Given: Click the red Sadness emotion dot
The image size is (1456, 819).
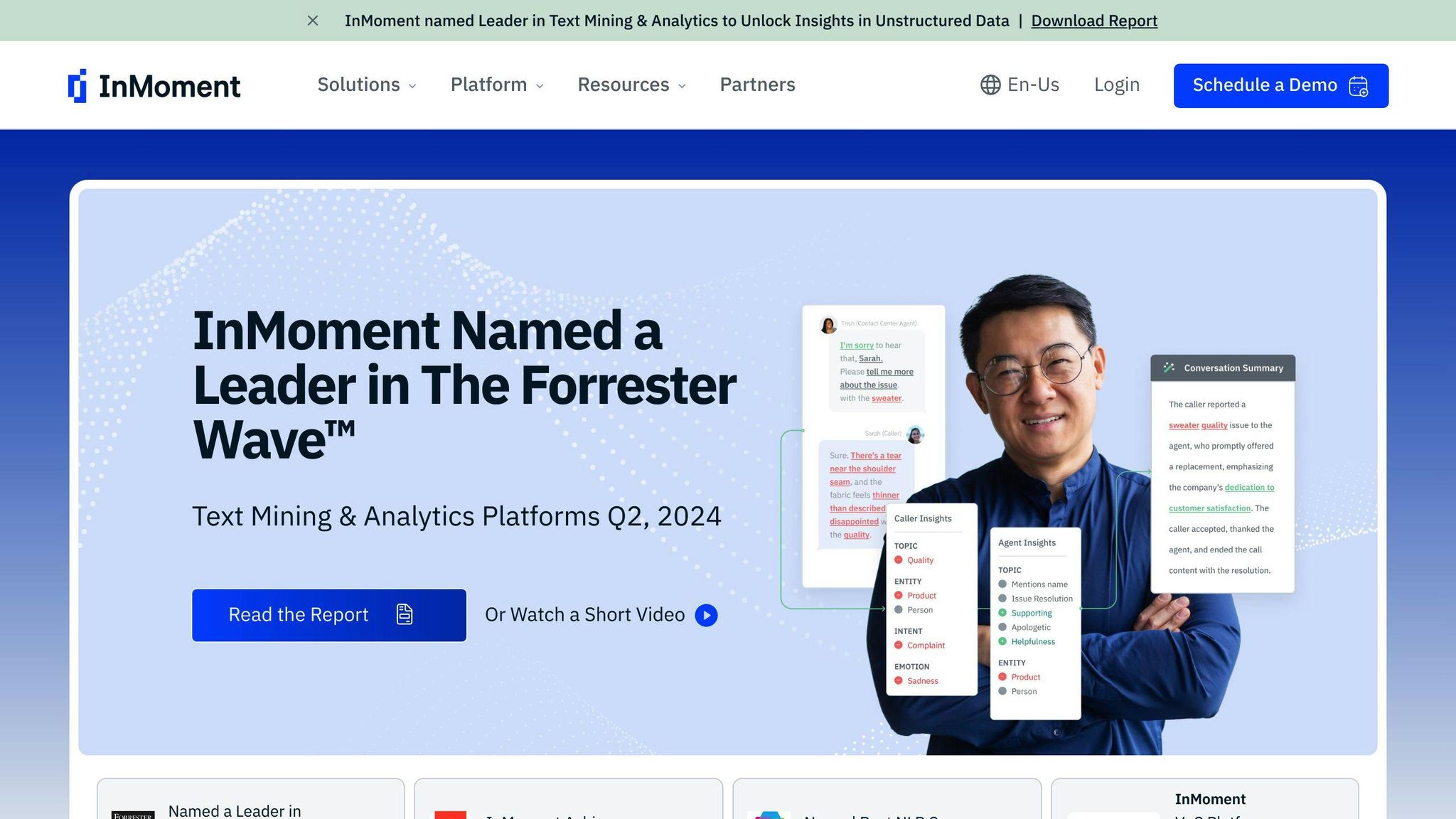Looking at the screenshot, I should (x=899, y=680).
